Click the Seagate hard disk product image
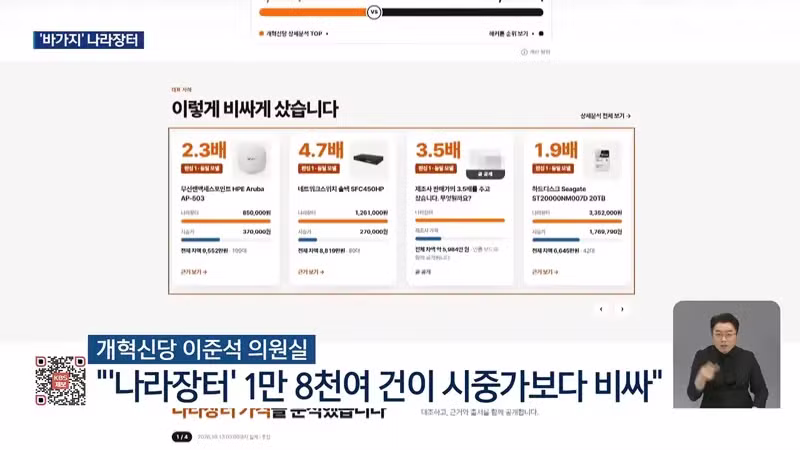Viewport: 800px width, 450px height. point(603,159)
